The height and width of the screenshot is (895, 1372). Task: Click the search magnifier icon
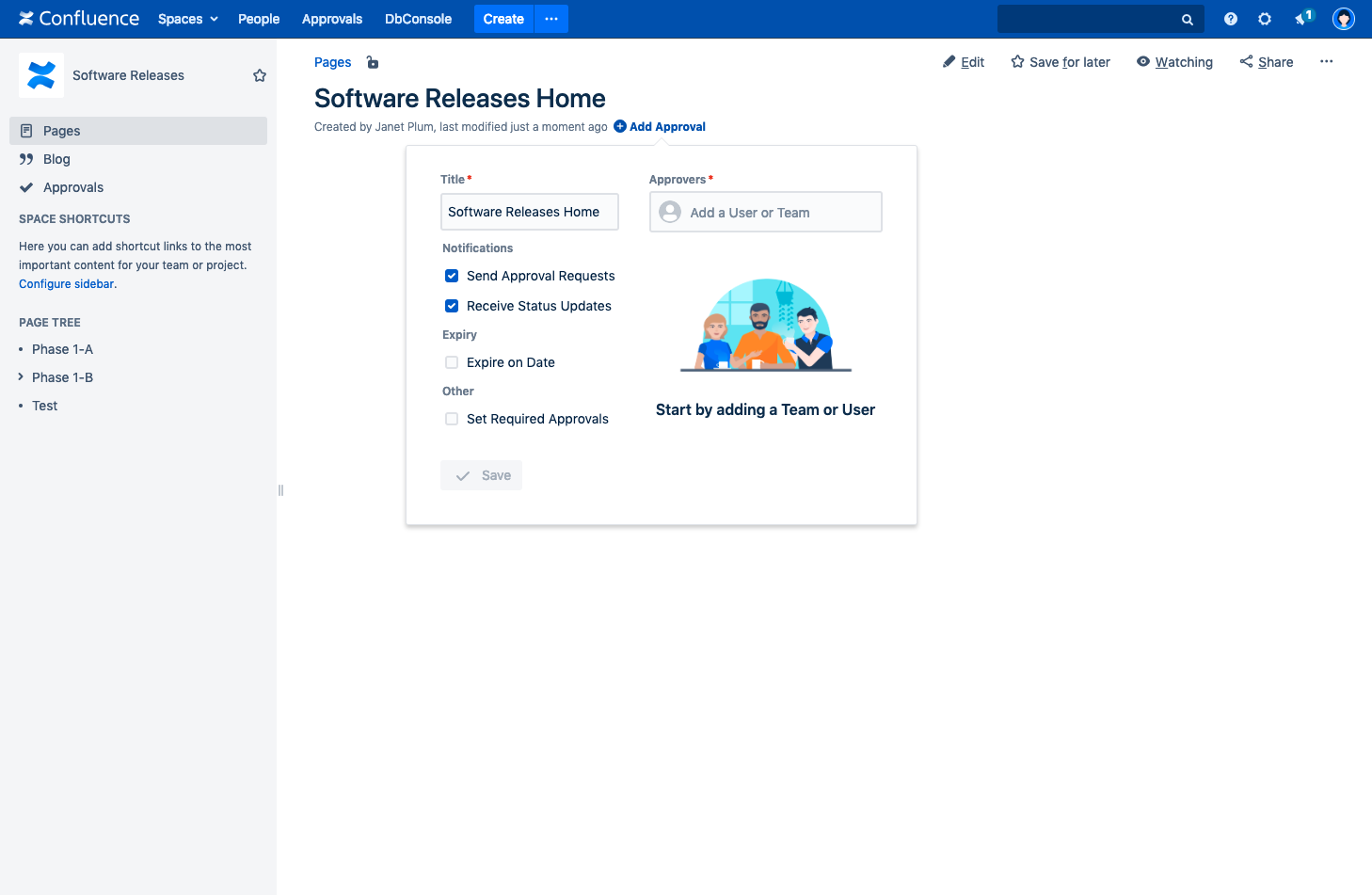pos(1187,19)
